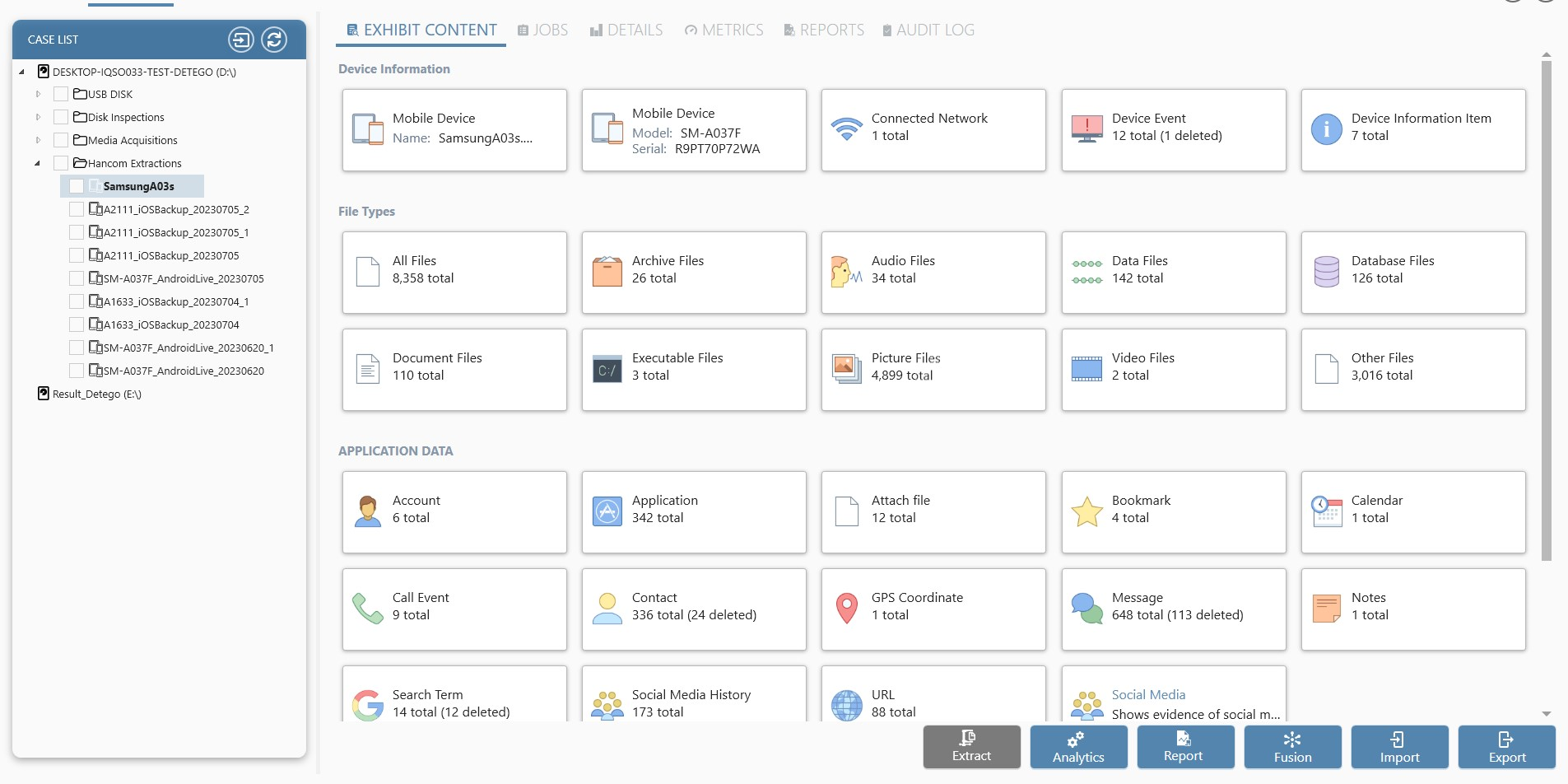Click the Device Event monitor alert icon
The height and width of the screenshot is (784, 1568).
[x=1086, y=129]
